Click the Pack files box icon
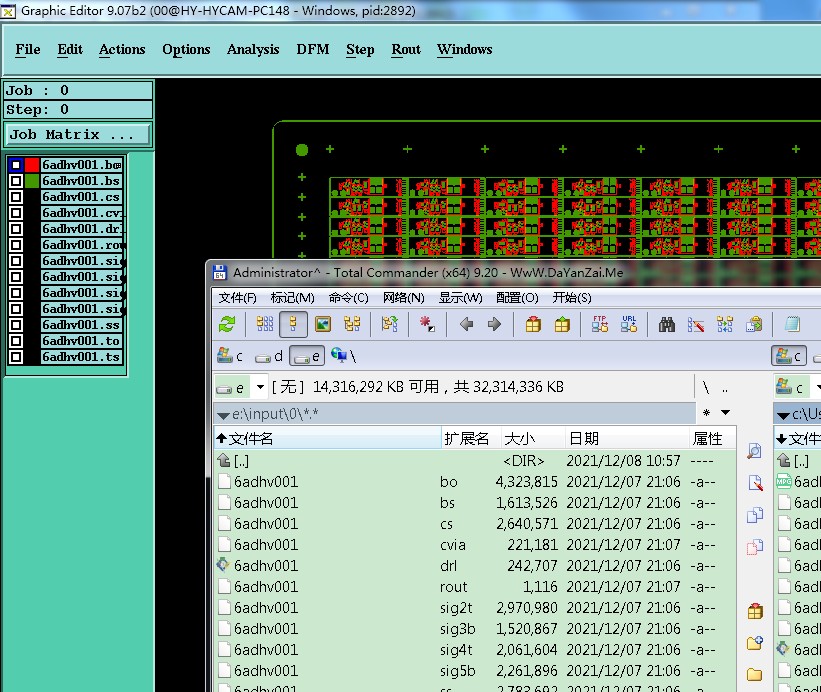The height and width of the screenshot is (692, 821). click(x=533, y=325)
